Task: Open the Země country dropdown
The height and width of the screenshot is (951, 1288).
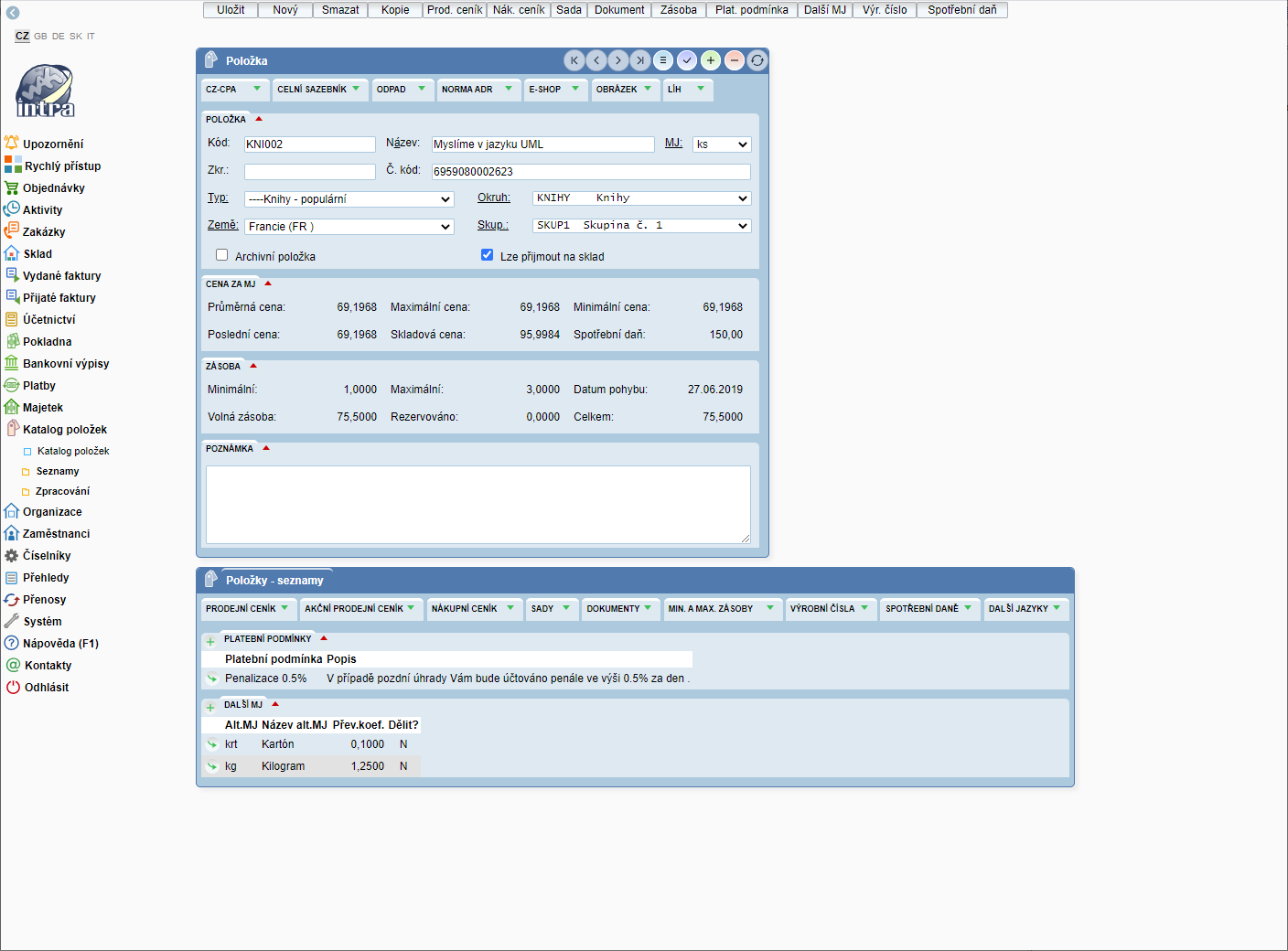Action: (x=349, y=226)
